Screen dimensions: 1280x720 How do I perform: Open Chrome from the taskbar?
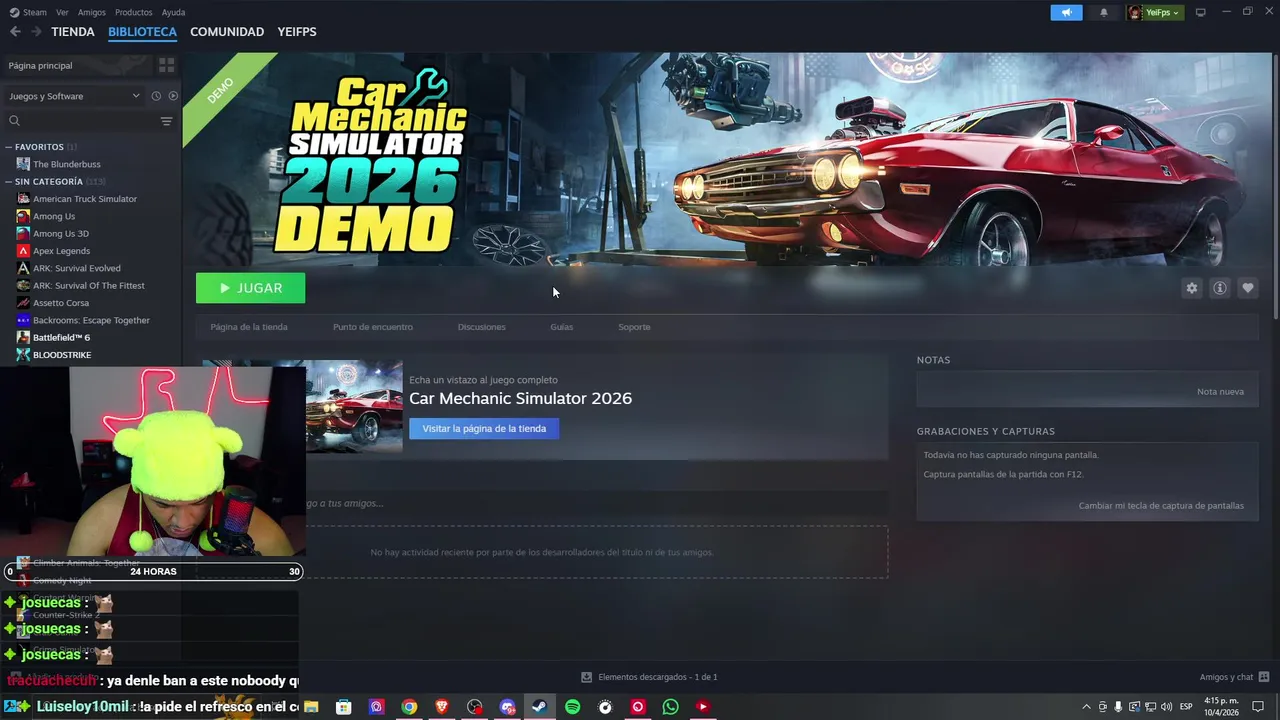pyautogui.click(x=409, y=707)
